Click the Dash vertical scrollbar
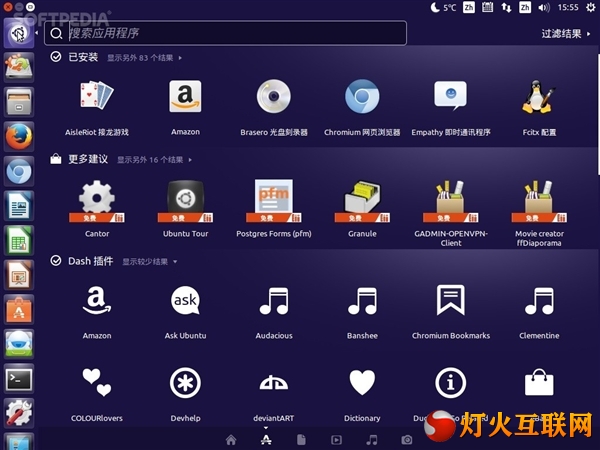Image resolution: width=600 pixels, height=450 pixels. (x=598, y=115)
